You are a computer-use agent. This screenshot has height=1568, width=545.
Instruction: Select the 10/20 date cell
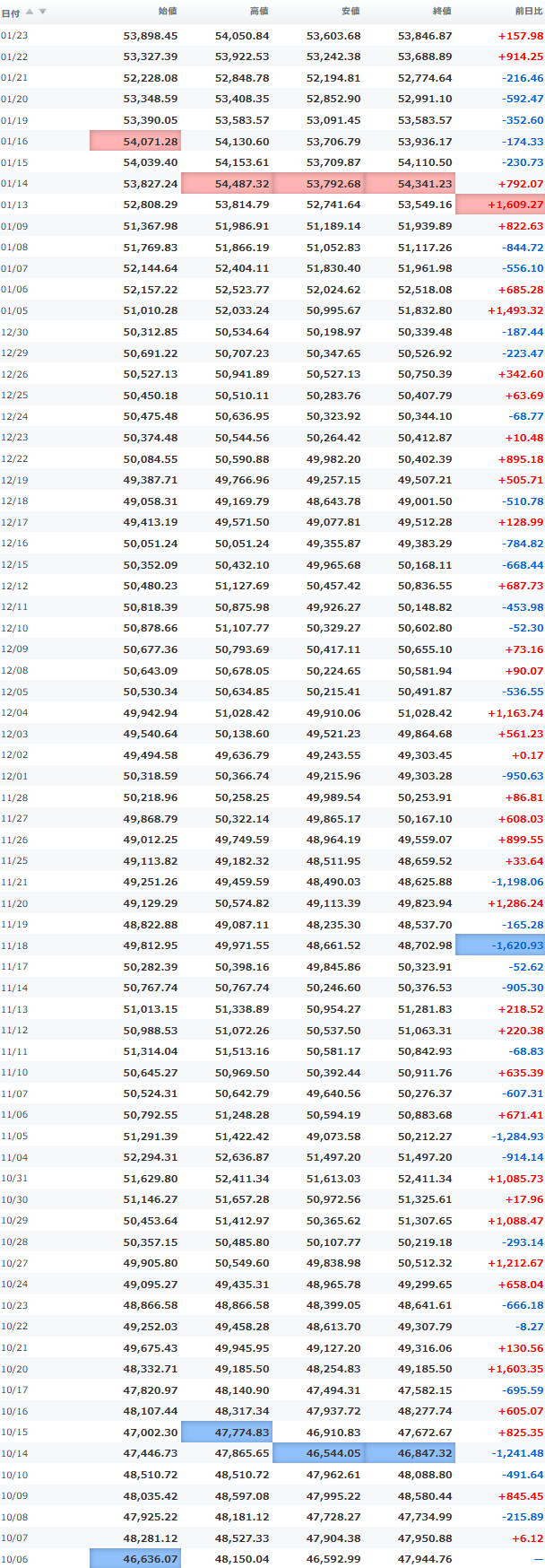pos(14,1370)
